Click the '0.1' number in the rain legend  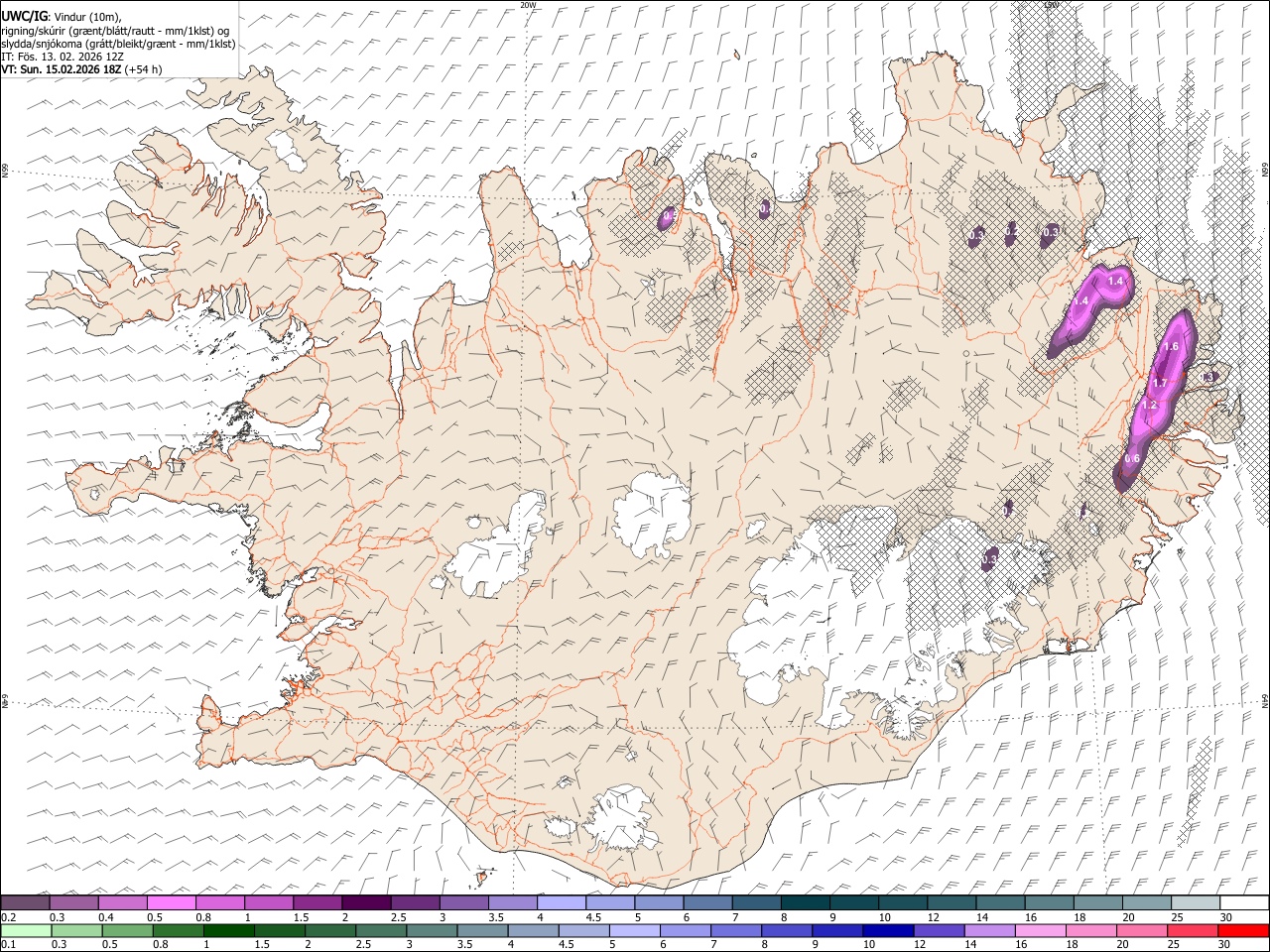pyautogui.click(x=9, y=944)
